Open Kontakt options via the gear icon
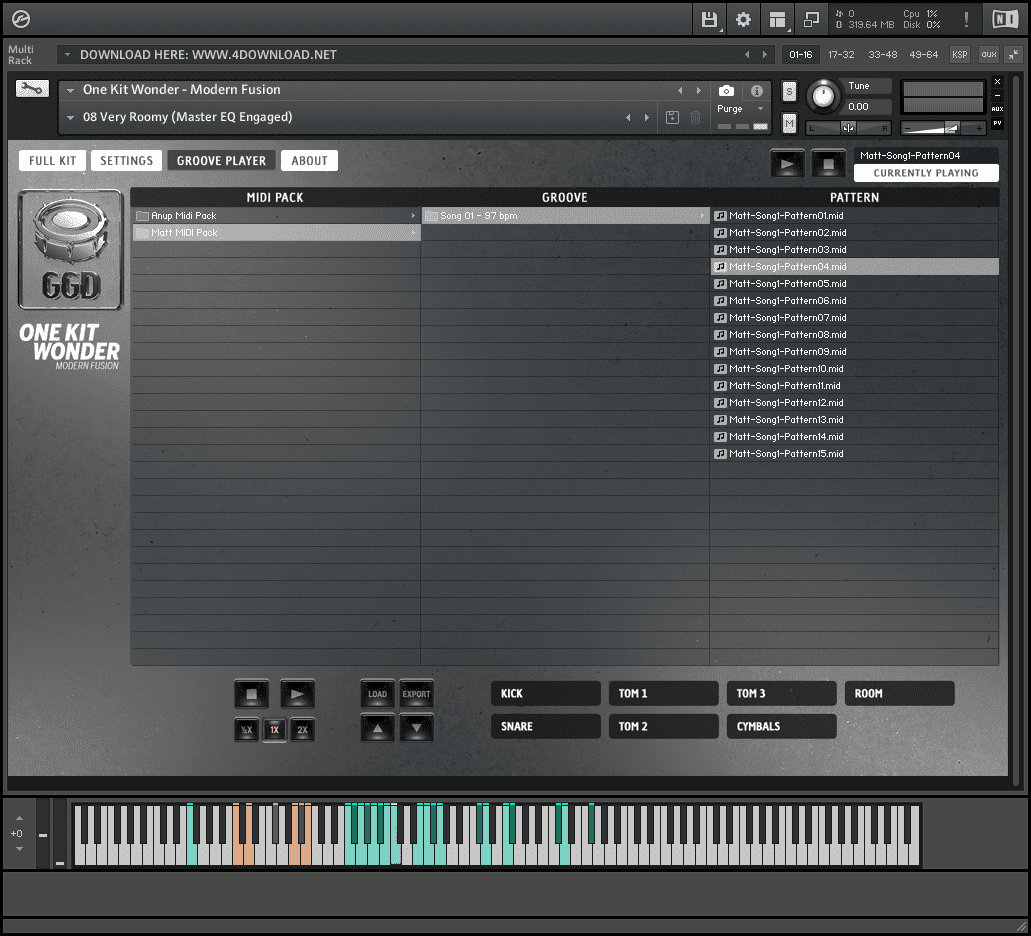 (742, 19)
